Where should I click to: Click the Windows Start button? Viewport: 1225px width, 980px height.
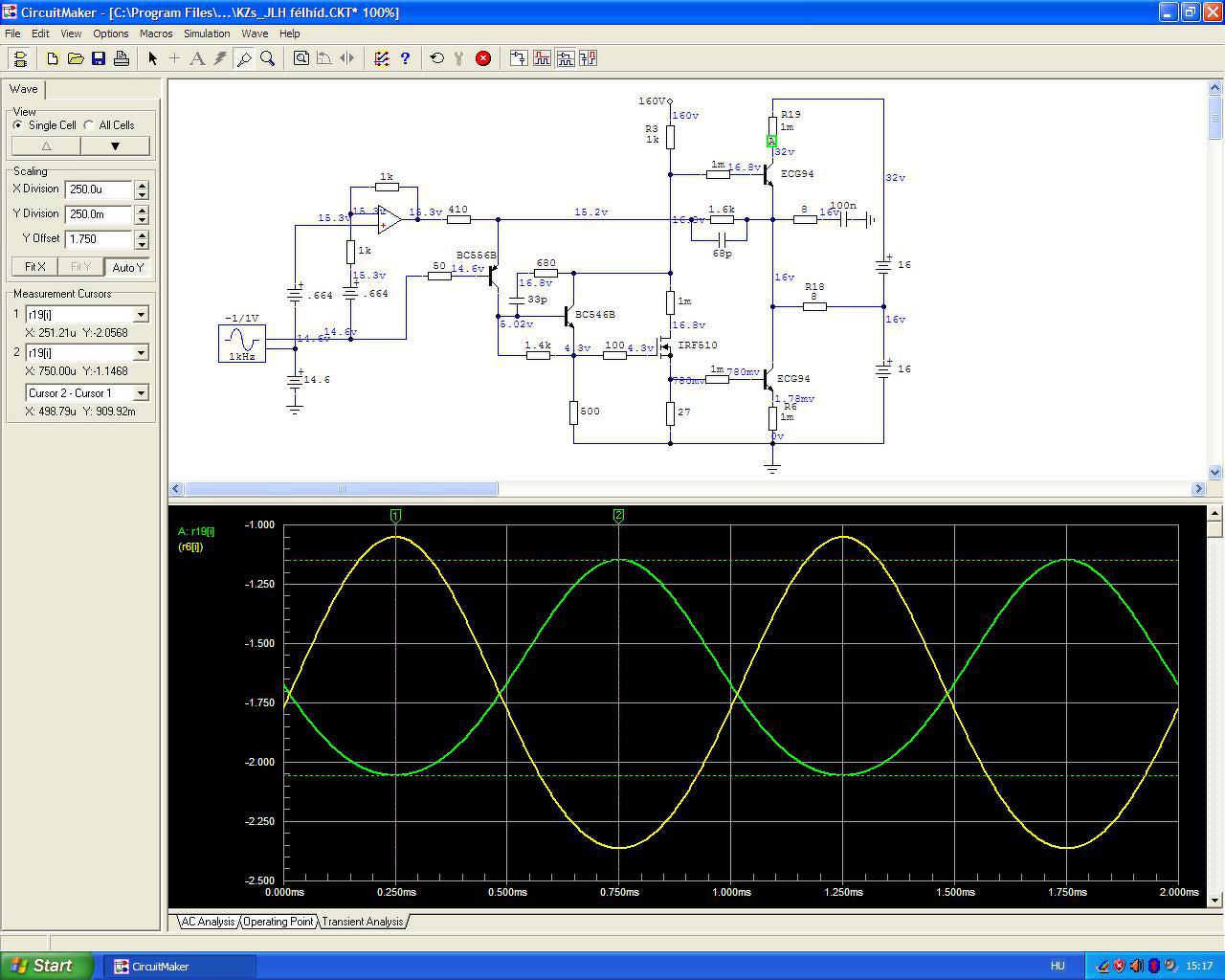pyautogui.click(x=47, y=966)
